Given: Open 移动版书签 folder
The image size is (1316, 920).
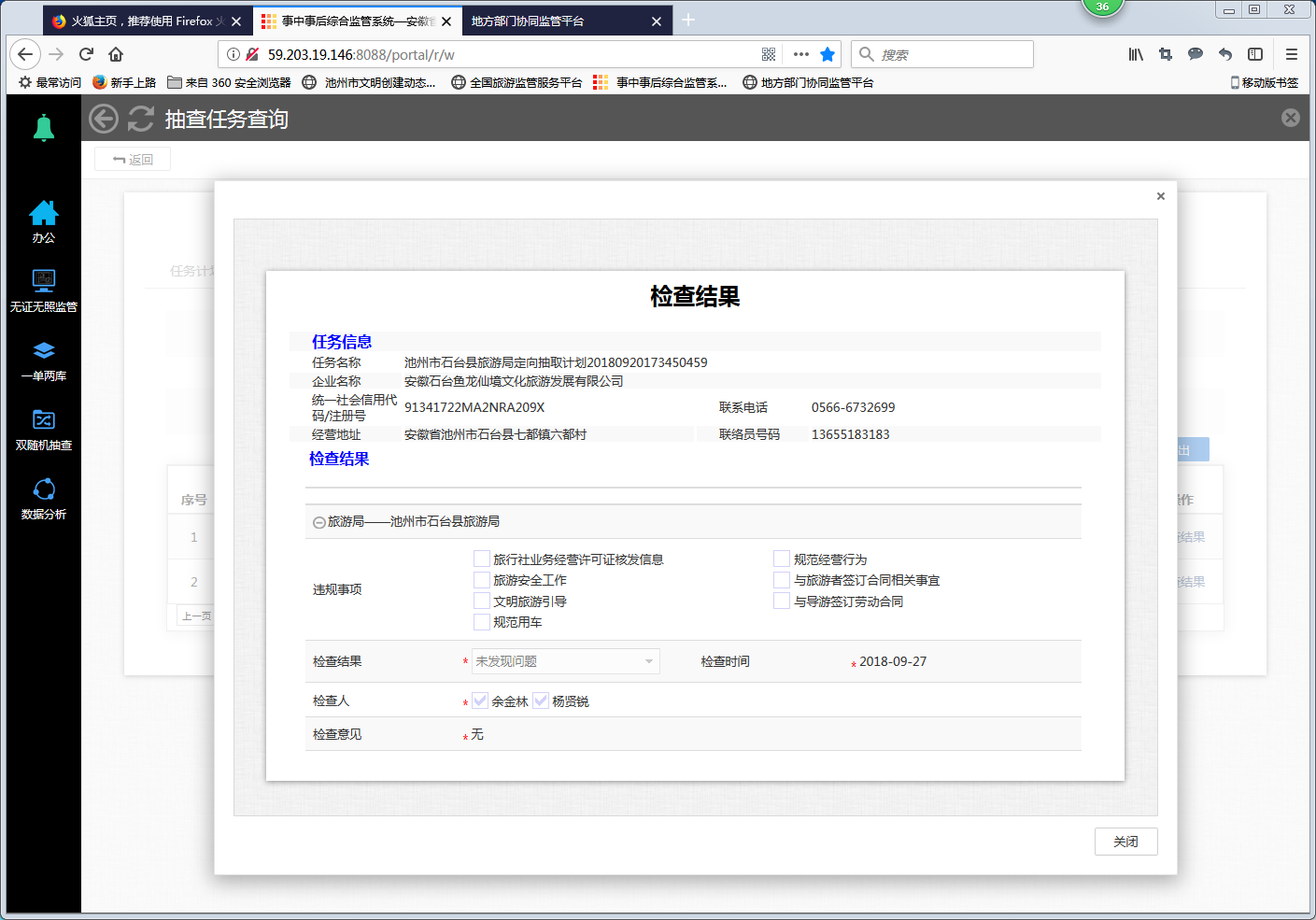Looking at the screenshot, I should point(1265,82).
